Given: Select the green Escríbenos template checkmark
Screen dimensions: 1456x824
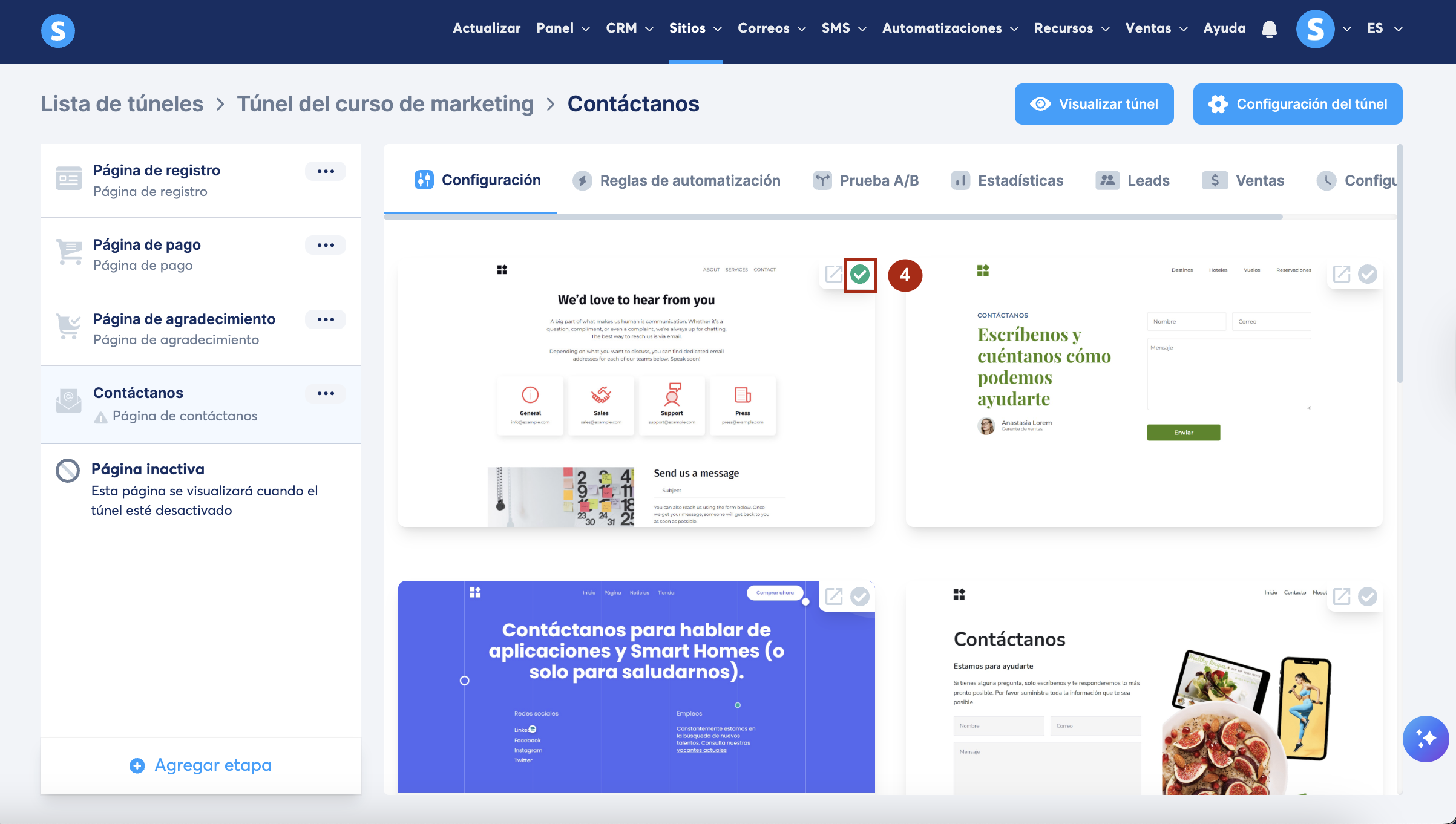Looking at the screenshot, I should [1368, 274].
